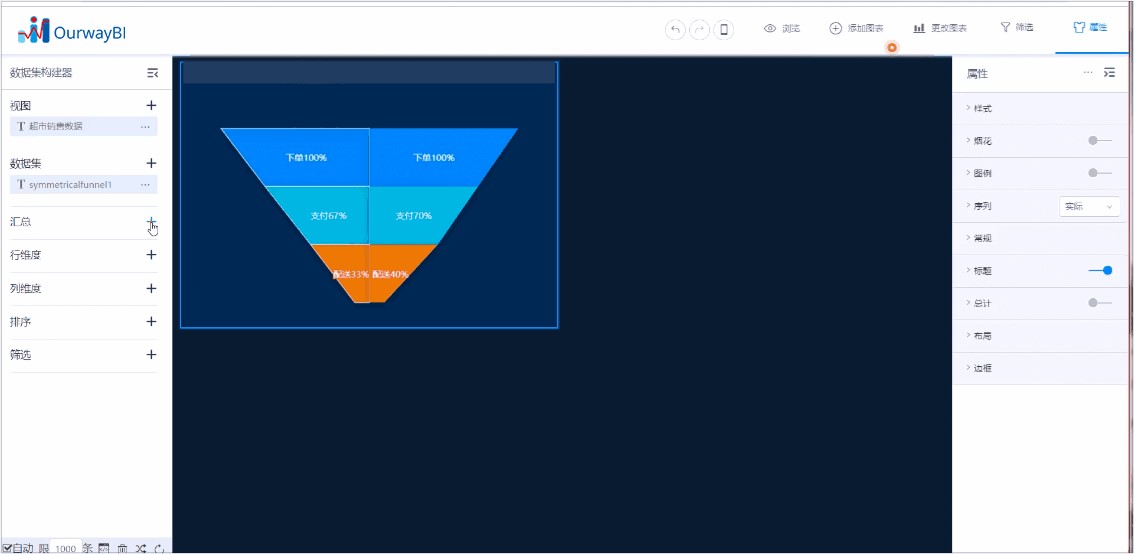1134x554 pixels.
Task: Click the 支付70% funnel segment
Action: [414, 216]
